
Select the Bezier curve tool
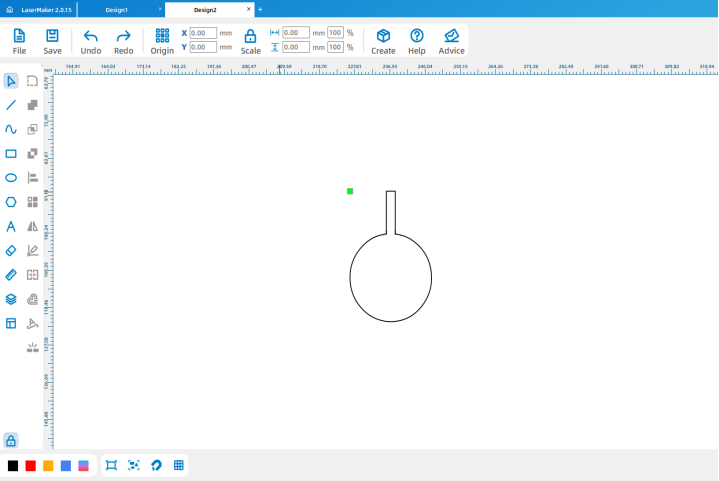pos(11,129)
